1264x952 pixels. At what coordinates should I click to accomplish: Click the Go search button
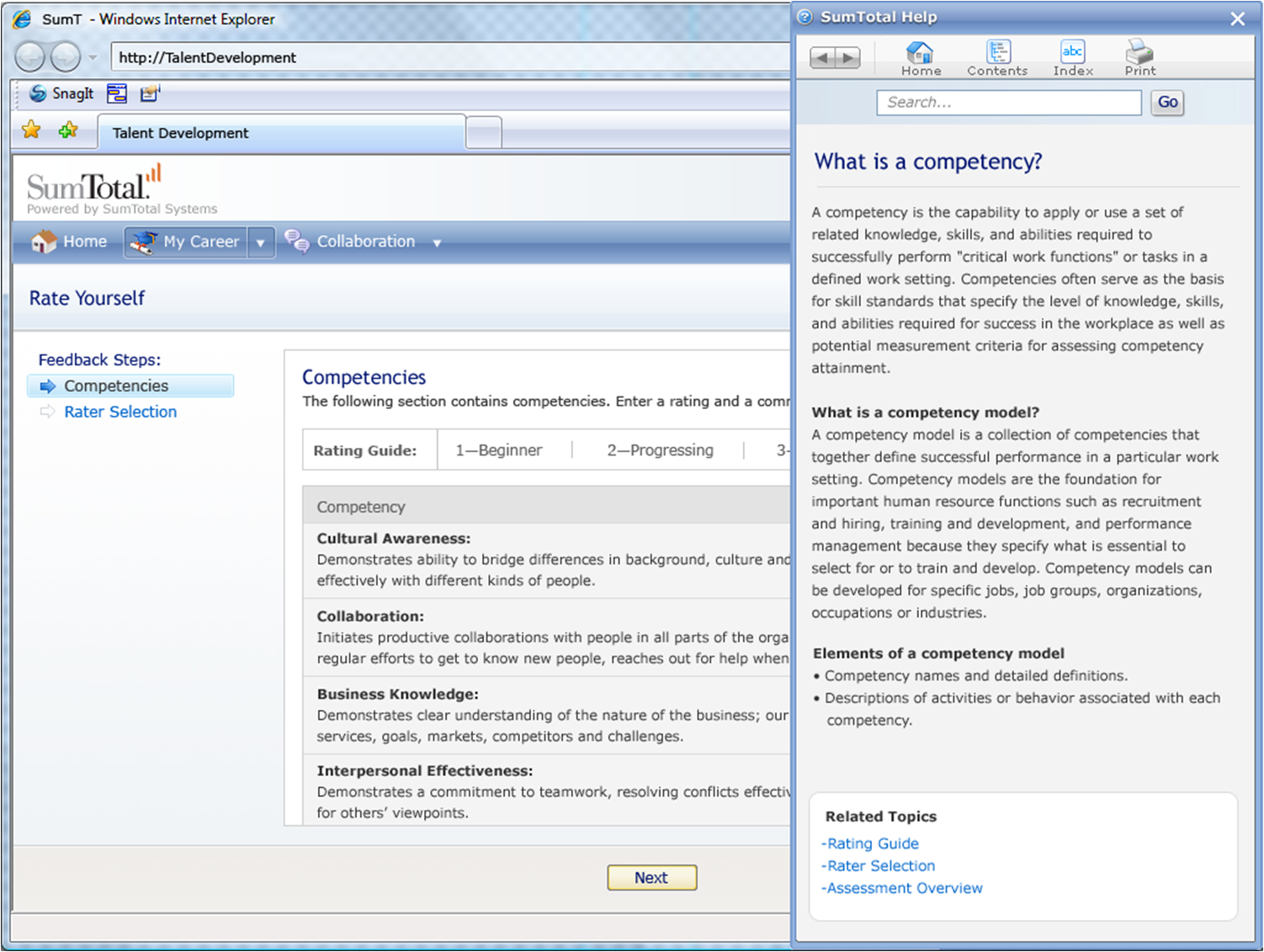tap(1168, 103)
